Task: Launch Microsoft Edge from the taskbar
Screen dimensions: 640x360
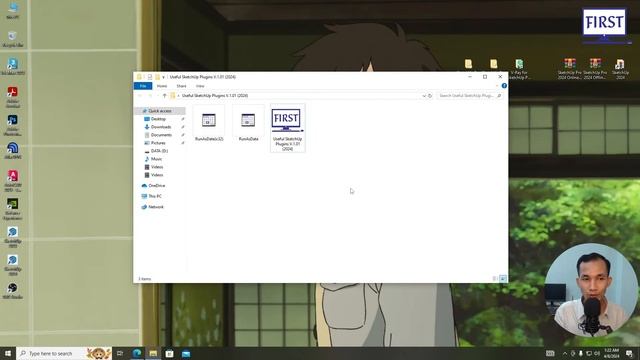Action: click(x=137, y=353)
